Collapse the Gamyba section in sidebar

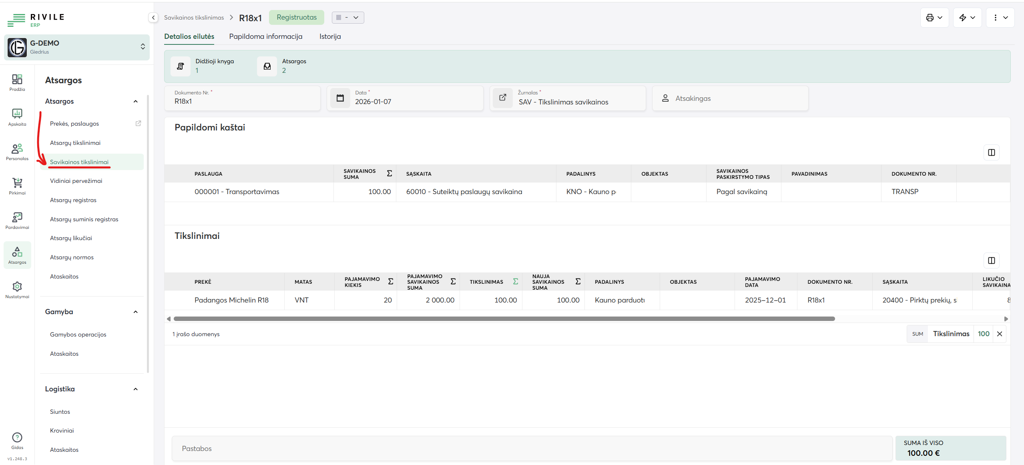coord(136,312)
